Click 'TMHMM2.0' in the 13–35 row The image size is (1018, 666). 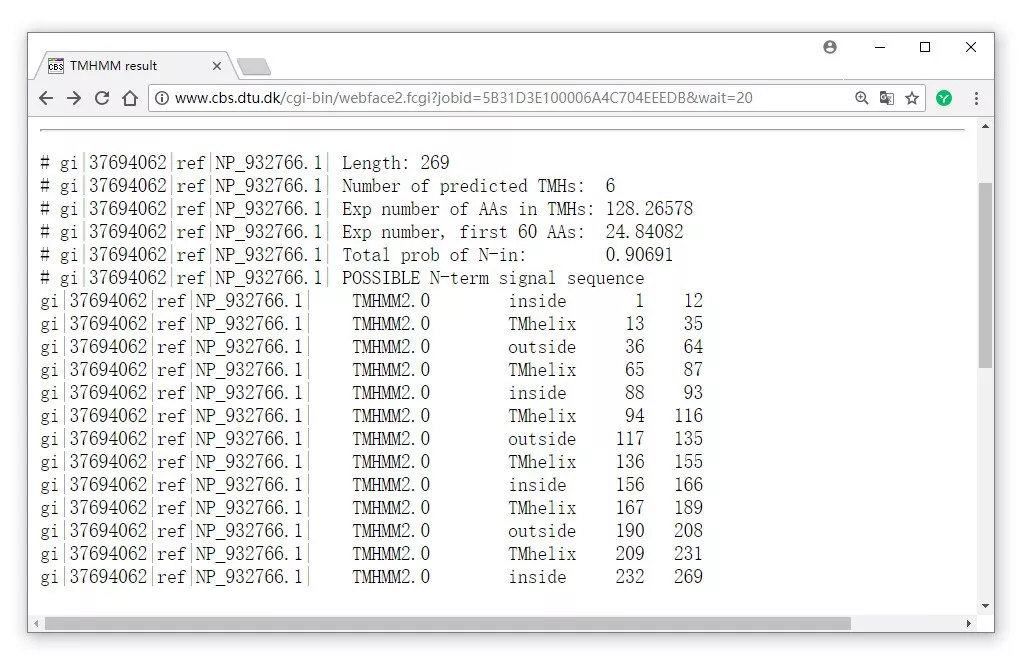tap(391, 324)
